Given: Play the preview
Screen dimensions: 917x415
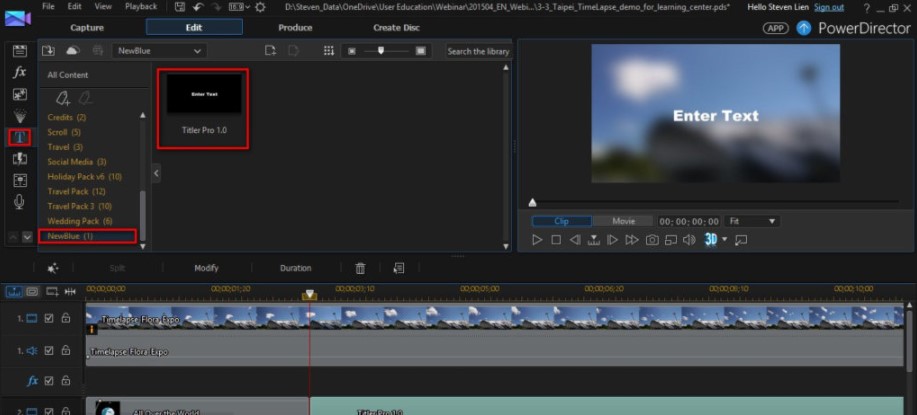Looking at the screenshot, I should tap(537, 240).
